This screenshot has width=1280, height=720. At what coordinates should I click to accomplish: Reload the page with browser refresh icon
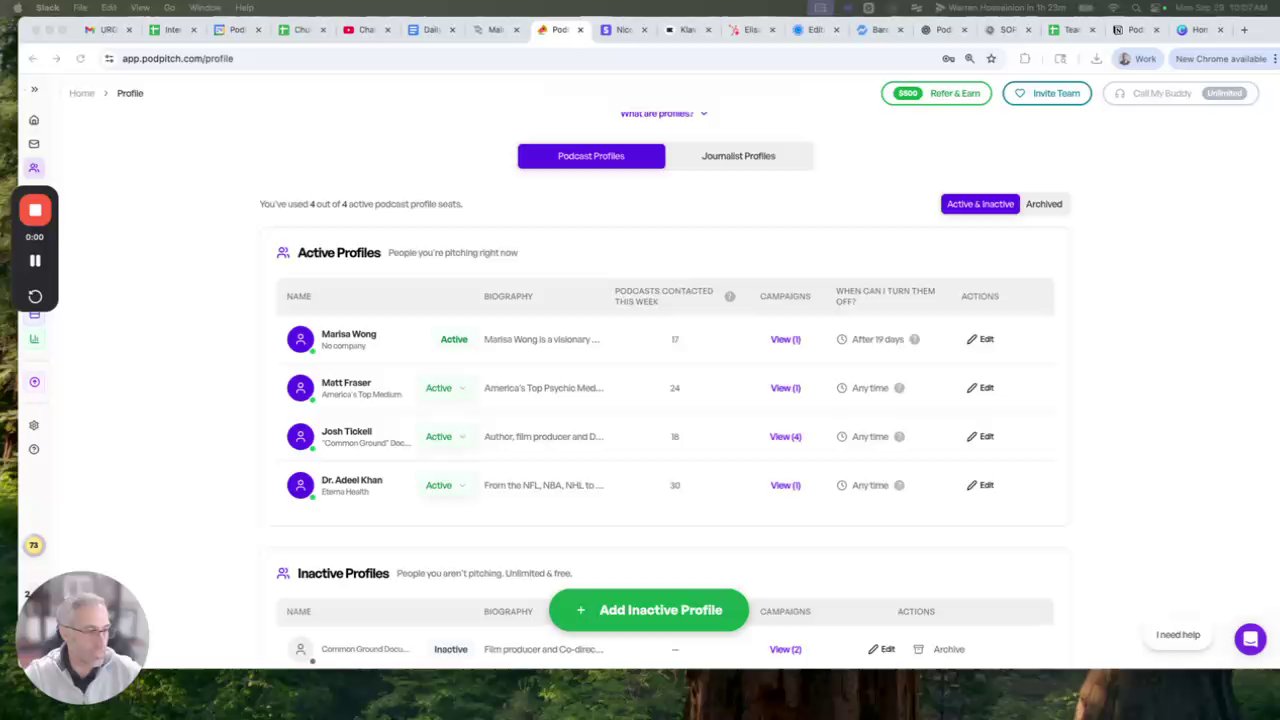point(80,59)
